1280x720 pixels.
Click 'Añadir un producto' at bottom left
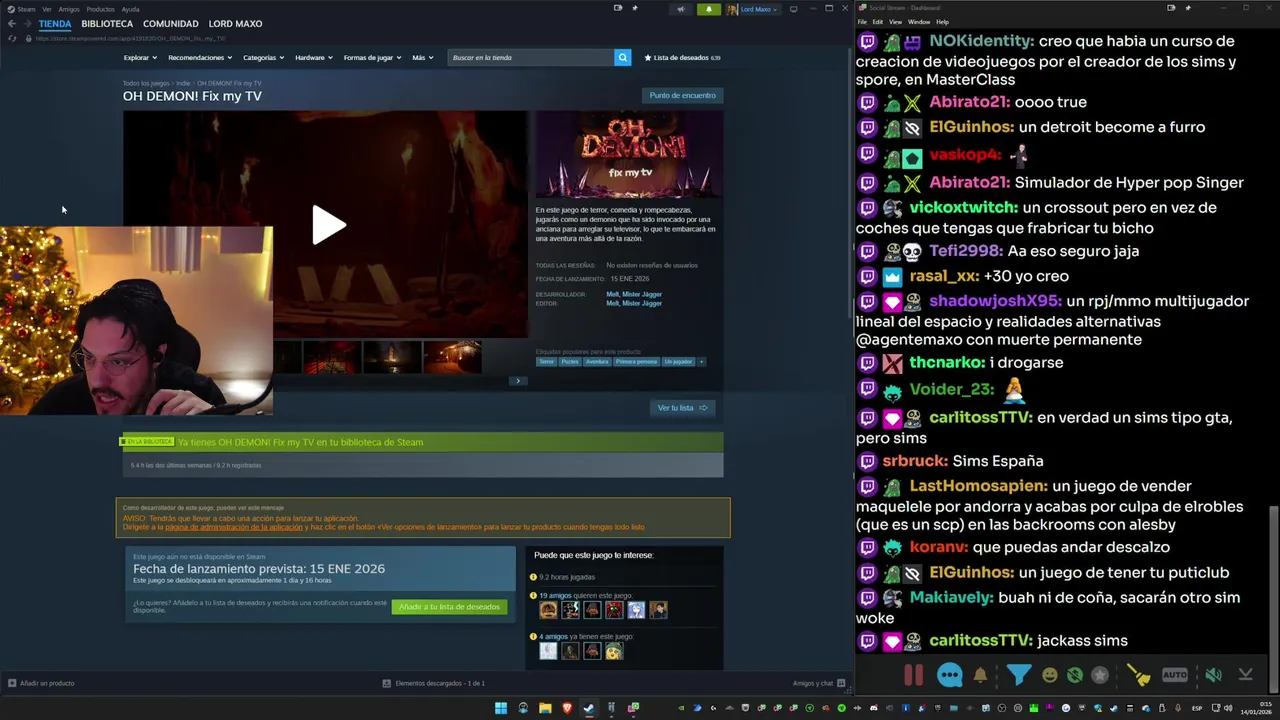pos(41,683)
